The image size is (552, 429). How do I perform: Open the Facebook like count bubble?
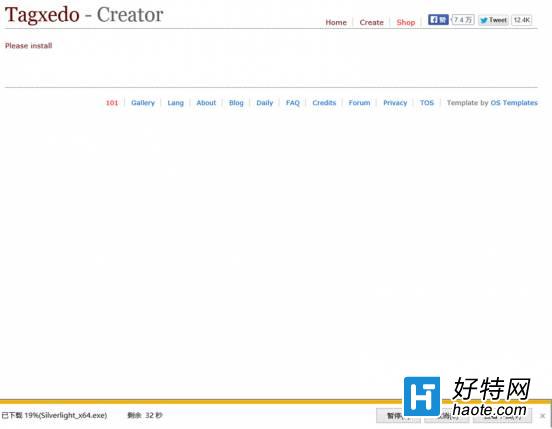463,20
